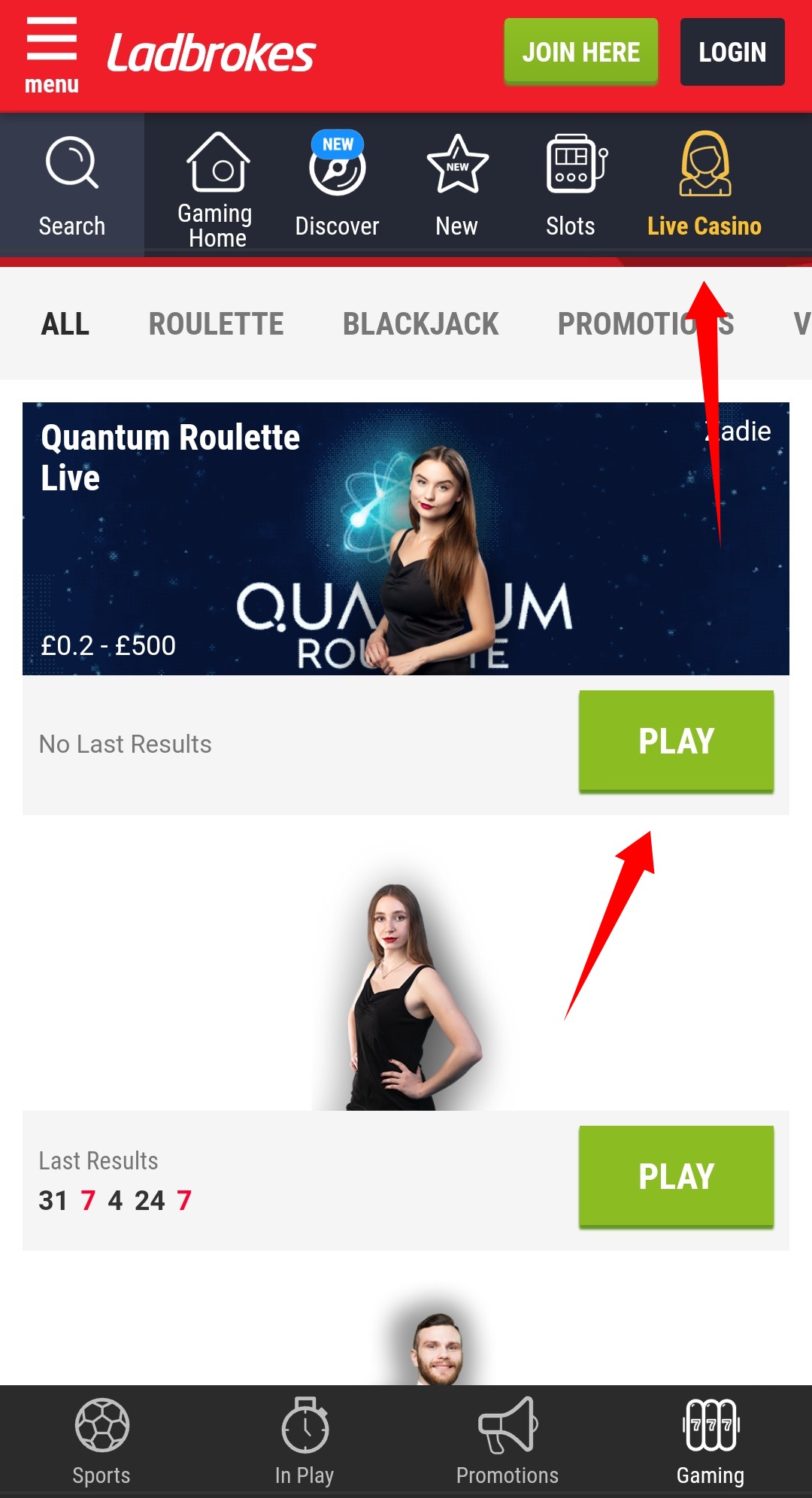
Task: Open the hamburger menu icon
Action: click(51, 39)
